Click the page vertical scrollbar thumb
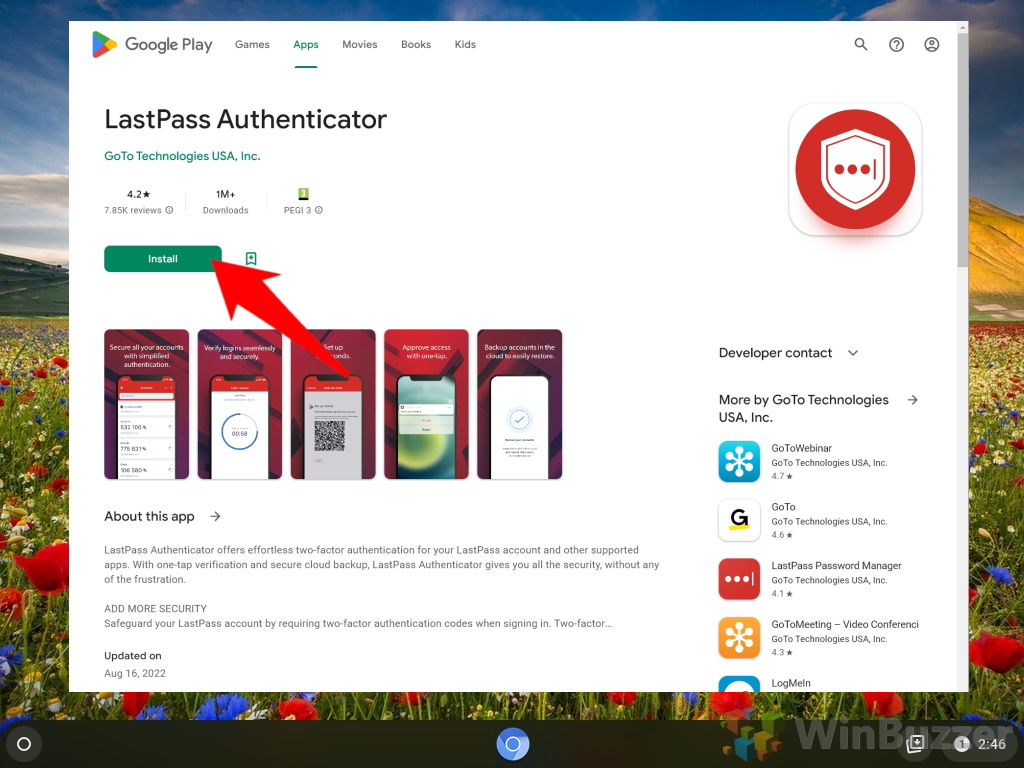Viewport: 1024px width, 768px height. (963, 150)
